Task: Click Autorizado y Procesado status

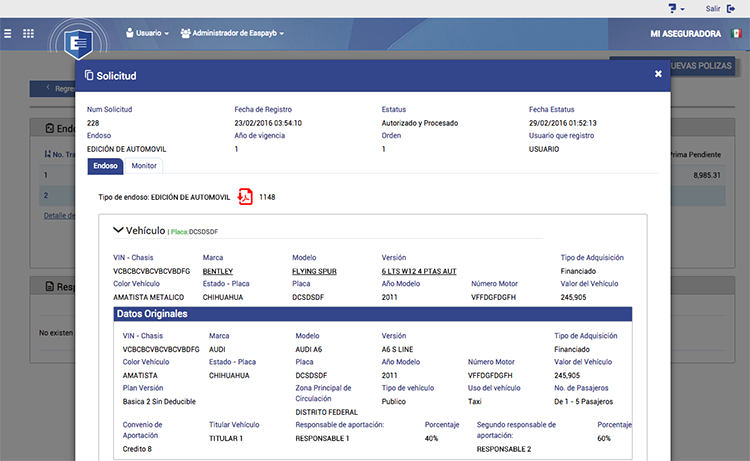Action: [420, 123]
